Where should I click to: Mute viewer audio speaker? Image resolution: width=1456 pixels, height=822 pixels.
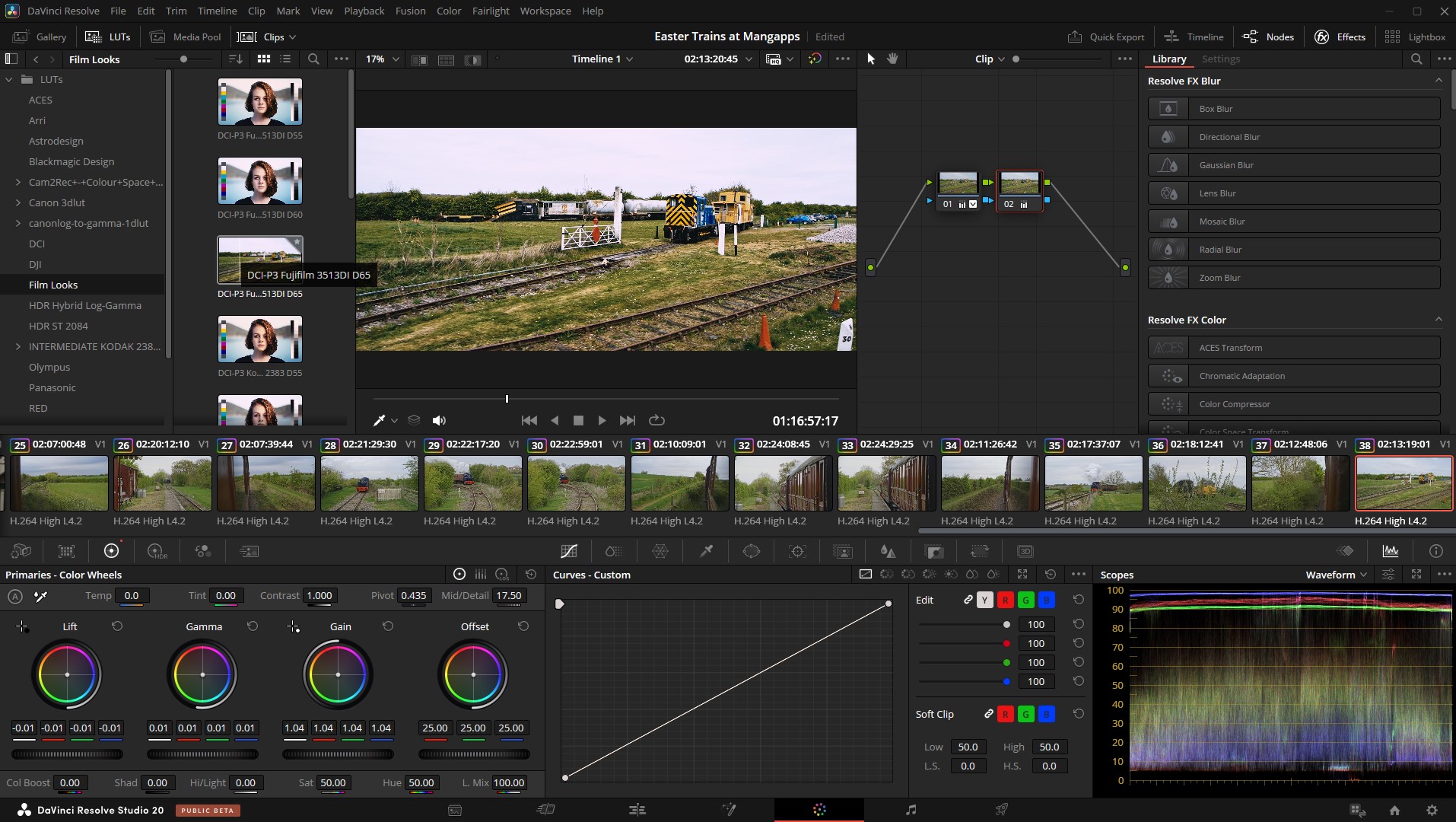[x=439, y=420]
